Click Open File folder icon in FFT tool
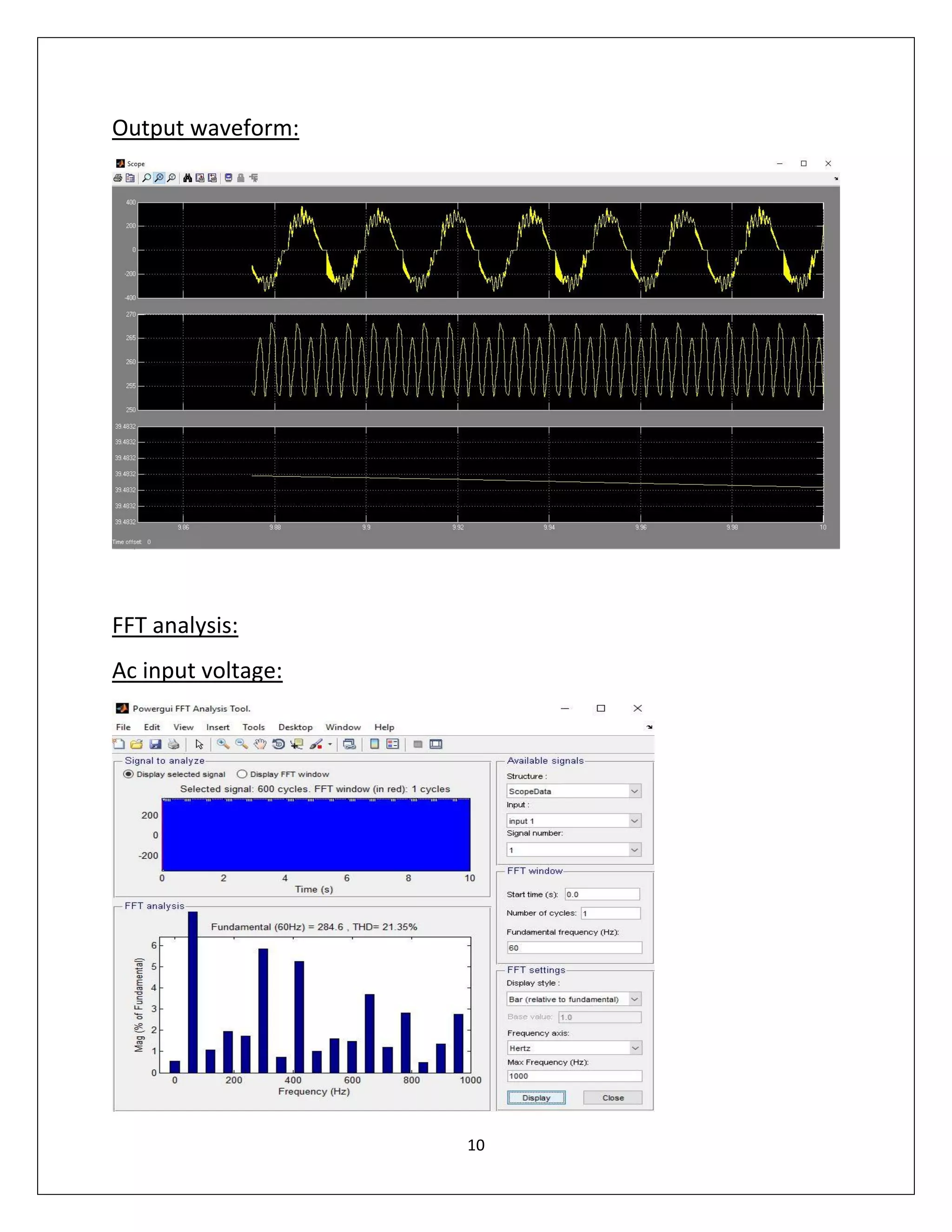Image resolution: width=952 pixels, height=1232 pixels. (137, 744)
